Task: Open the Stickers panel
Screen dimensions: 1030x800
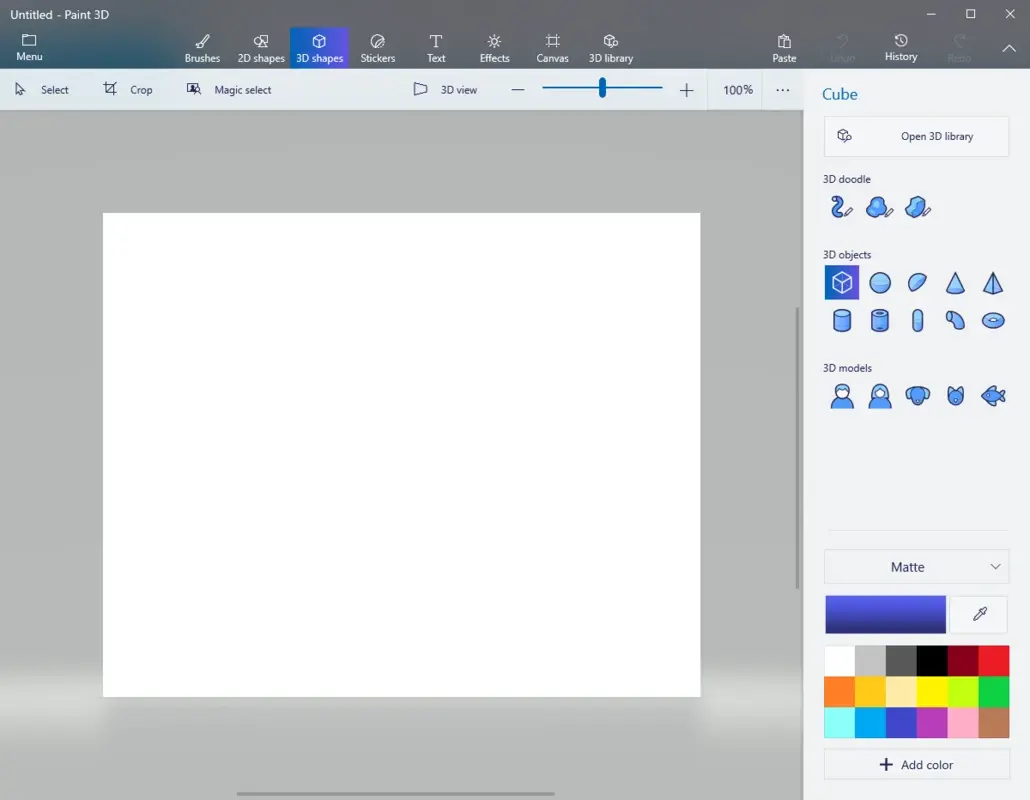Action: (378, 47)
